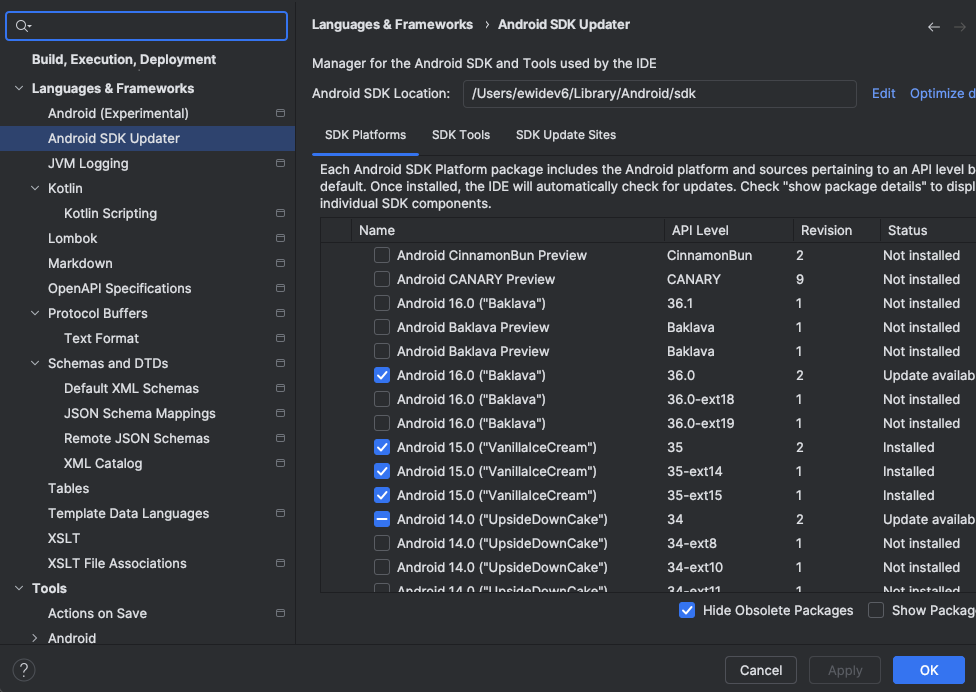976x692 pixels.
Task: Click the '36.0-ext19' API level cell
Action: coord(701,423)
